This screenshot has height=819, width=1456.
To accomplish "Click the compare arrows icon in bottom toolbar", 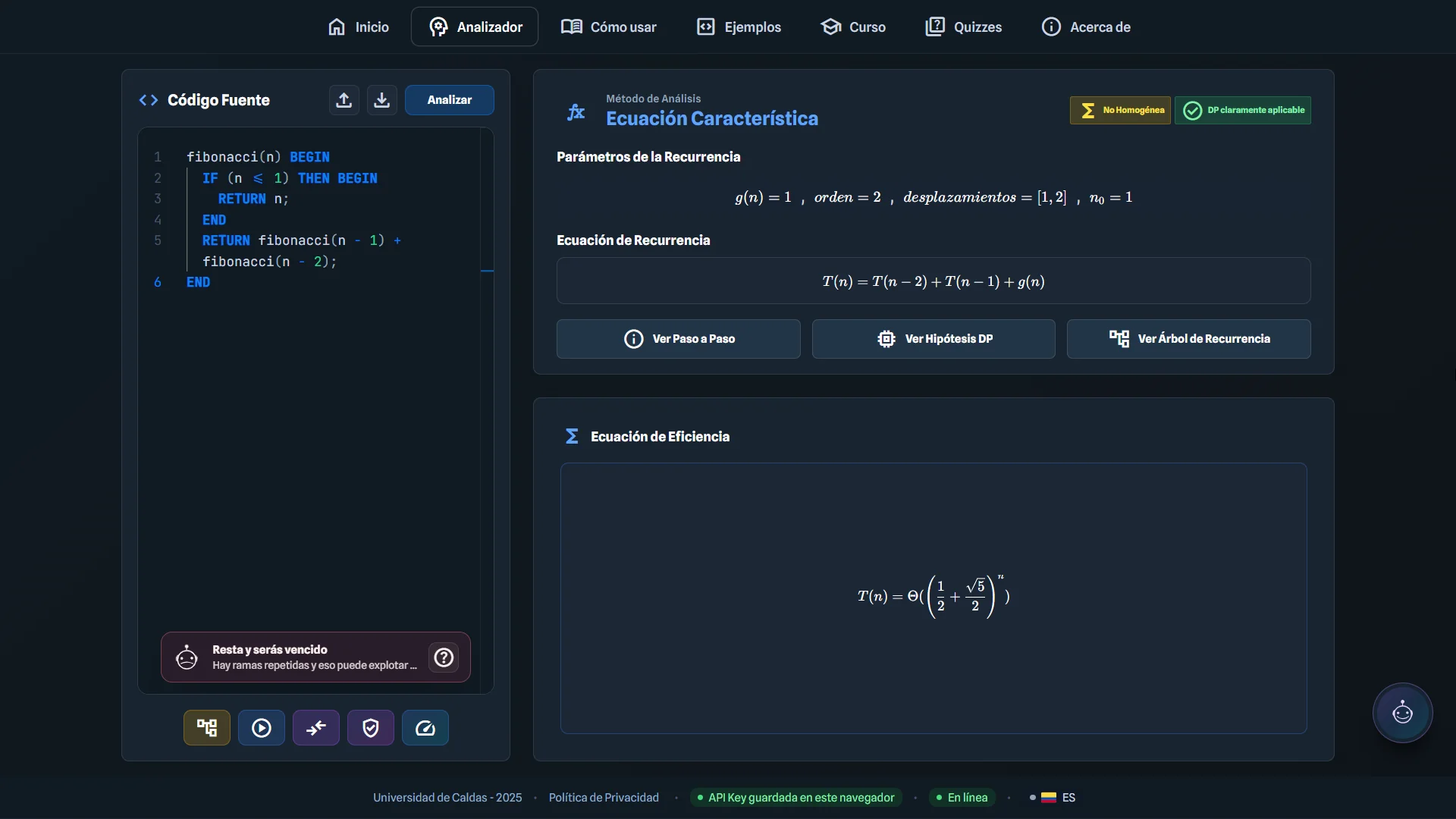I will click(x=316, y=728).
